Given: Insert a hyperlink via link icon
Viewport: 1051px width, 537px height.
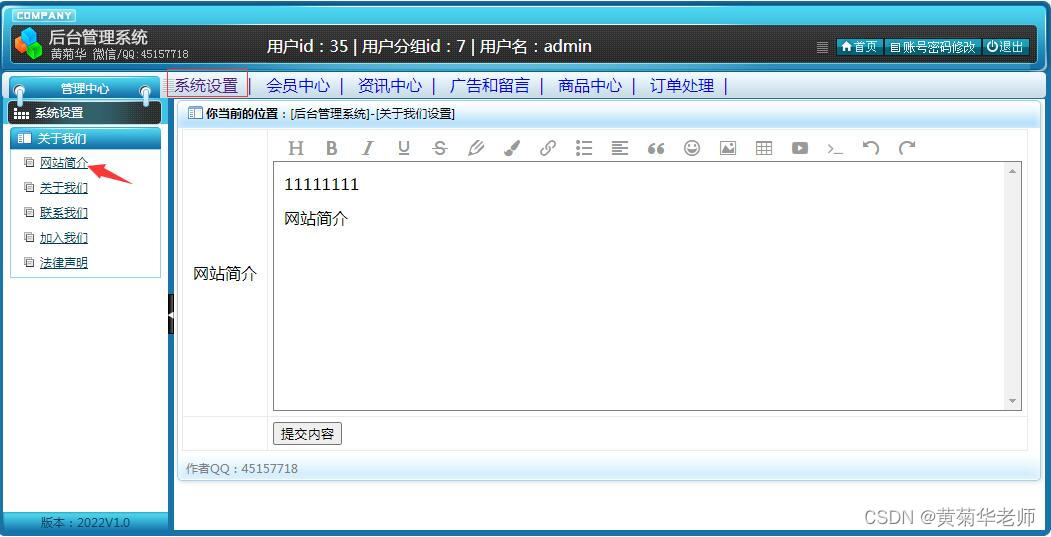Looking at the screenshot, I should (548, 148).
